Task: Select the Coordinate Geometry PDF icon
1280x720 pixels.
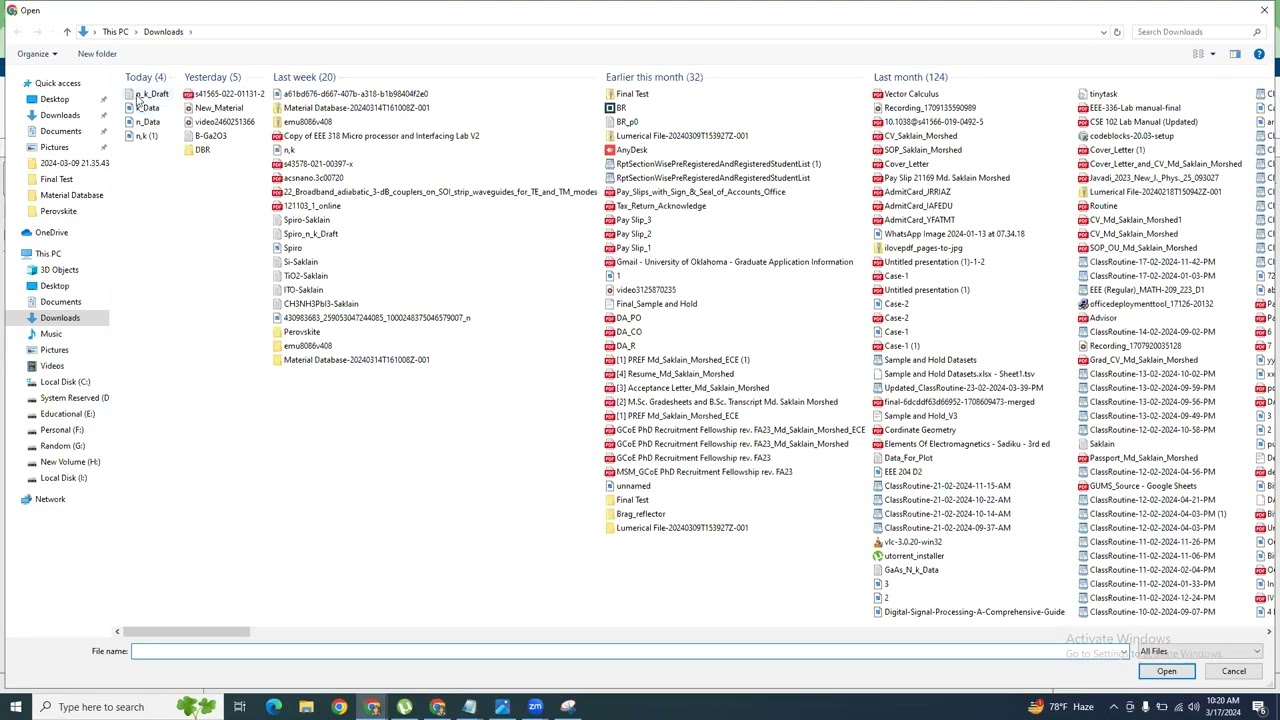Action: point(878,430)
